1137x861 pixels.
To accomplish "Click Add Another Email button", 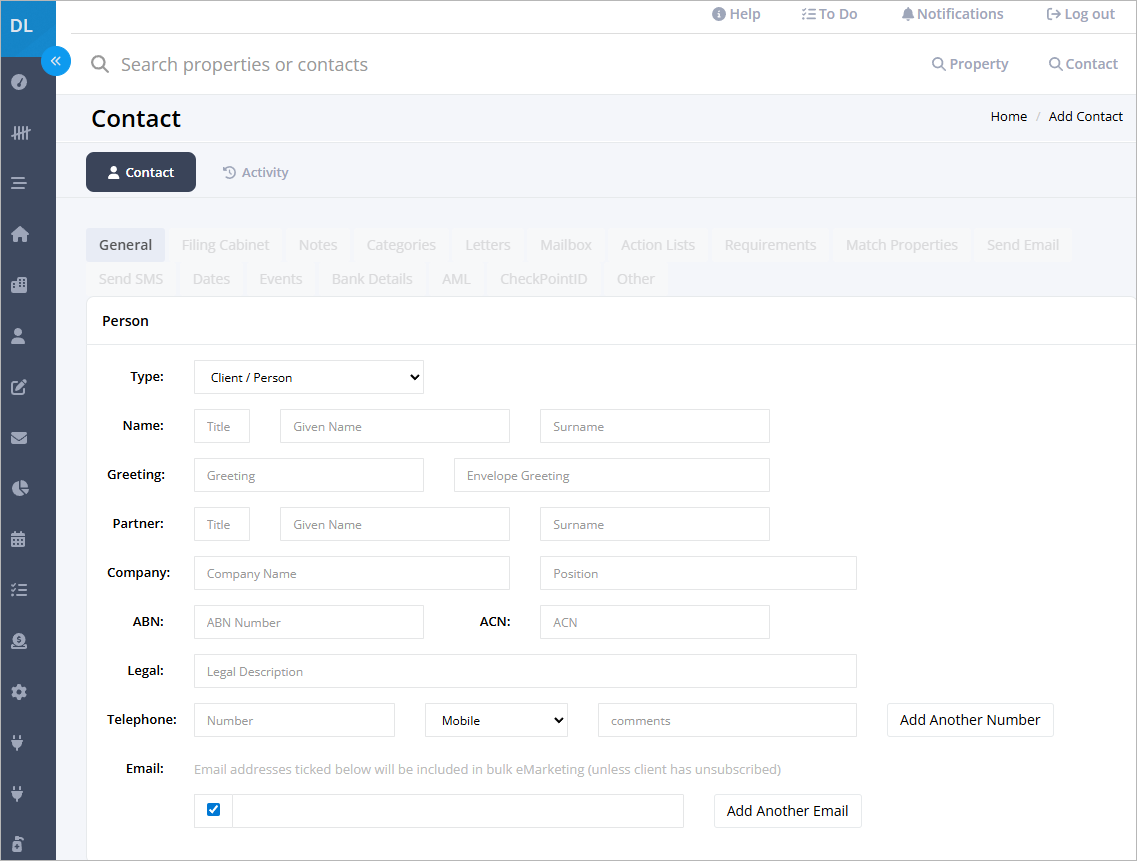I will point(787,811).
